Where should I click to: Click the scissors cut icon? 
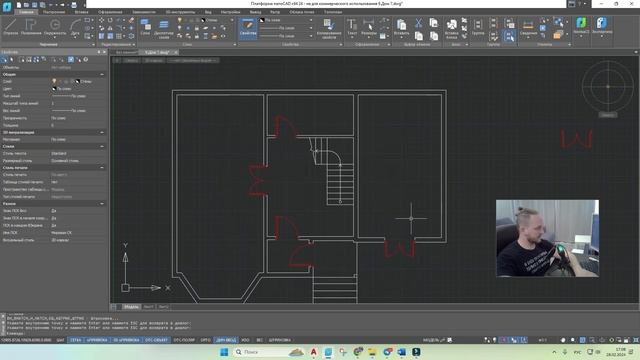(x=418, y=23)
